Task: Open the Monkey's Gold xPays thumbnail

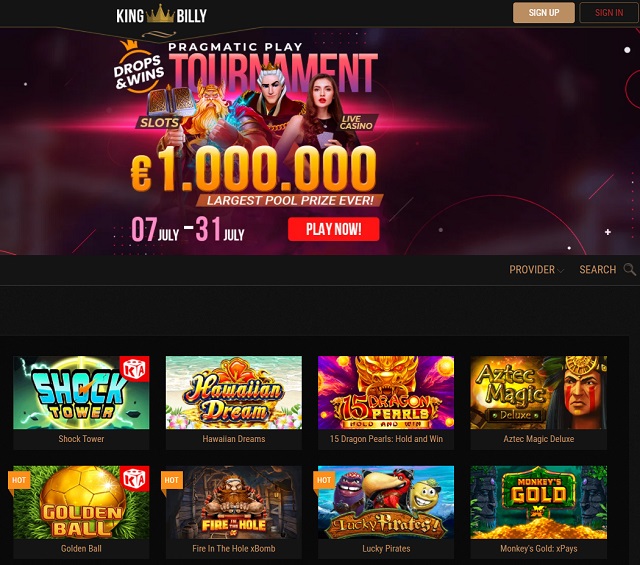Action: point(539,502)
